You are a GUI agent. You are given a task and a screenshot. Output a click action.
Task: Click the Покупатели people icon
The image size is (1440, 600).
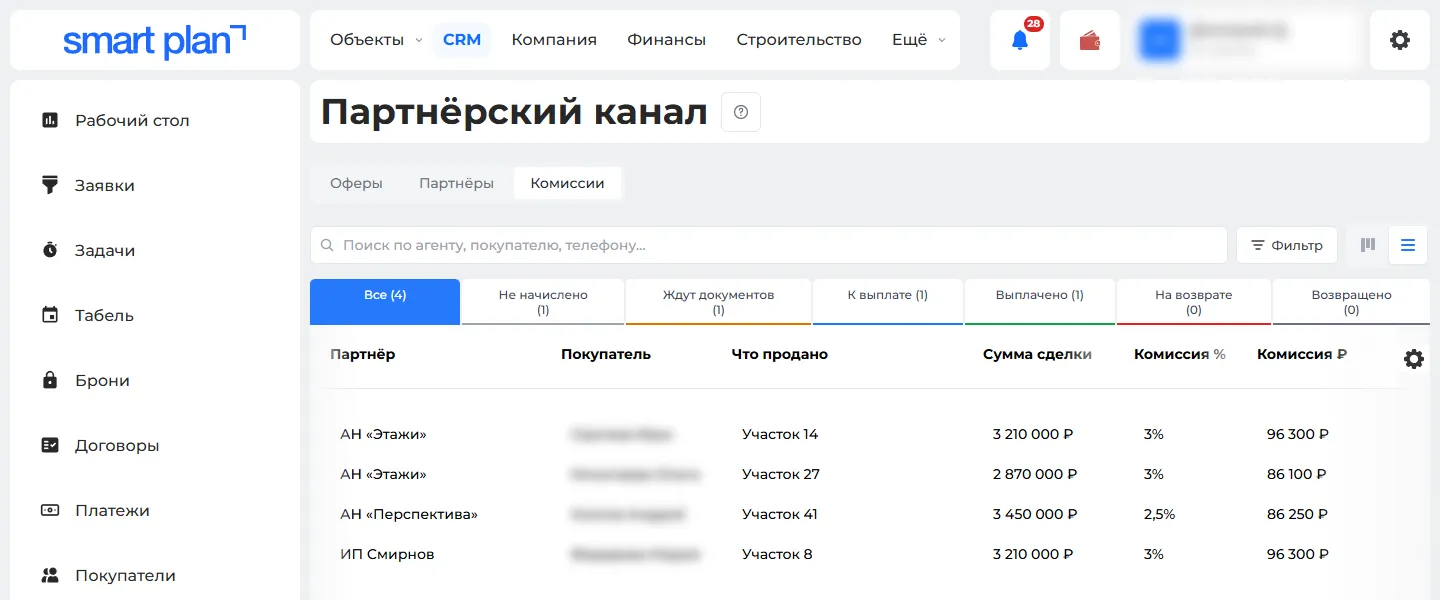[50, 575]
